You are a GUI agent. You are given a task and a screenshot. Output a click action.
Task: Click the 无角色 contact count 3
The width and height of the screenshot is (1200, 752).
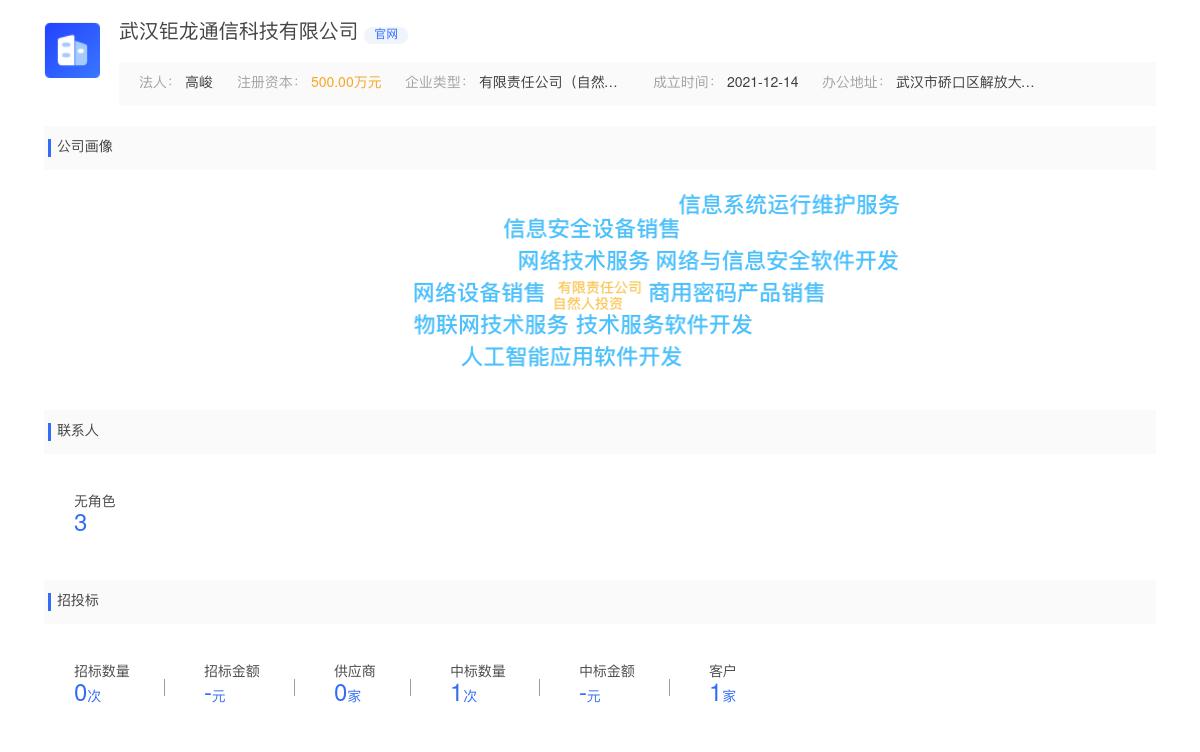click(81, 523)
